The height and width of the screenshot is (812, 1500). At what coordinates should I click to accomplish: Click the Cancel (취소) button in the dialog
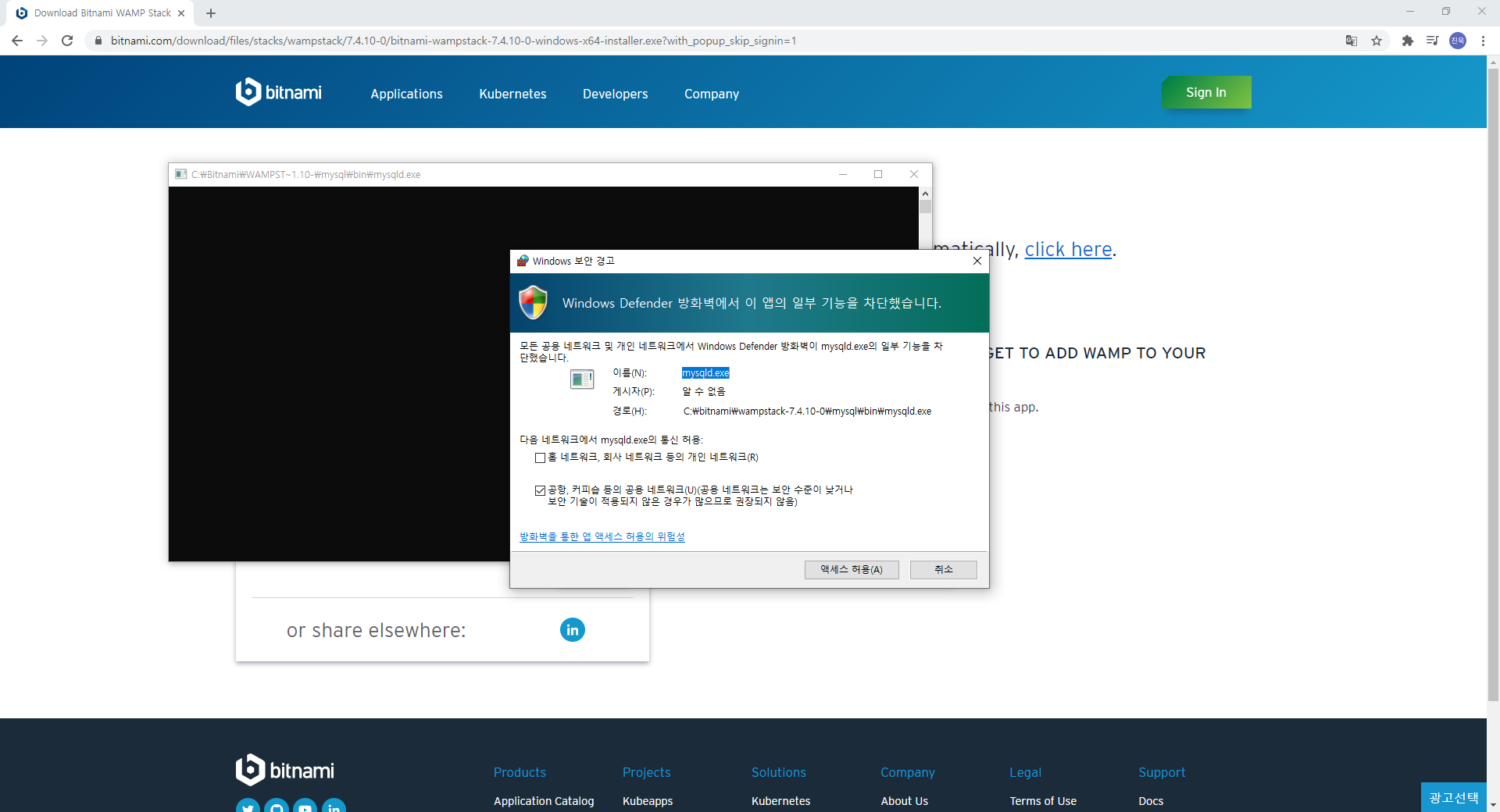point(944,570)
